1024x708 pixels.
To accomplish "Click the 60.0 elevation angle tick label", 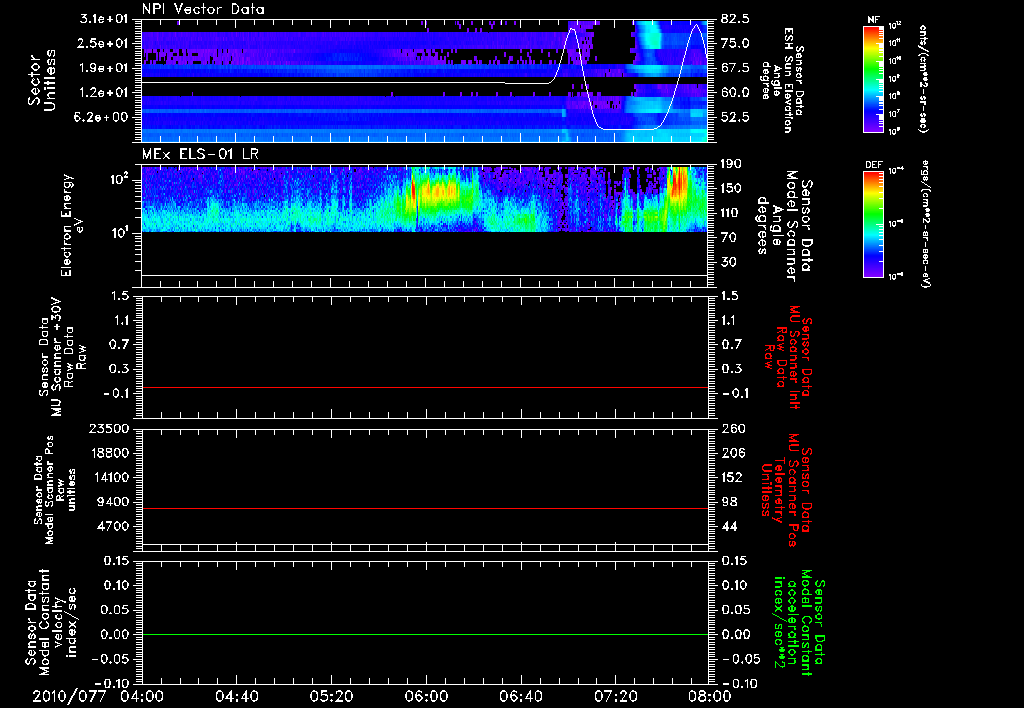I will (735, 93).
